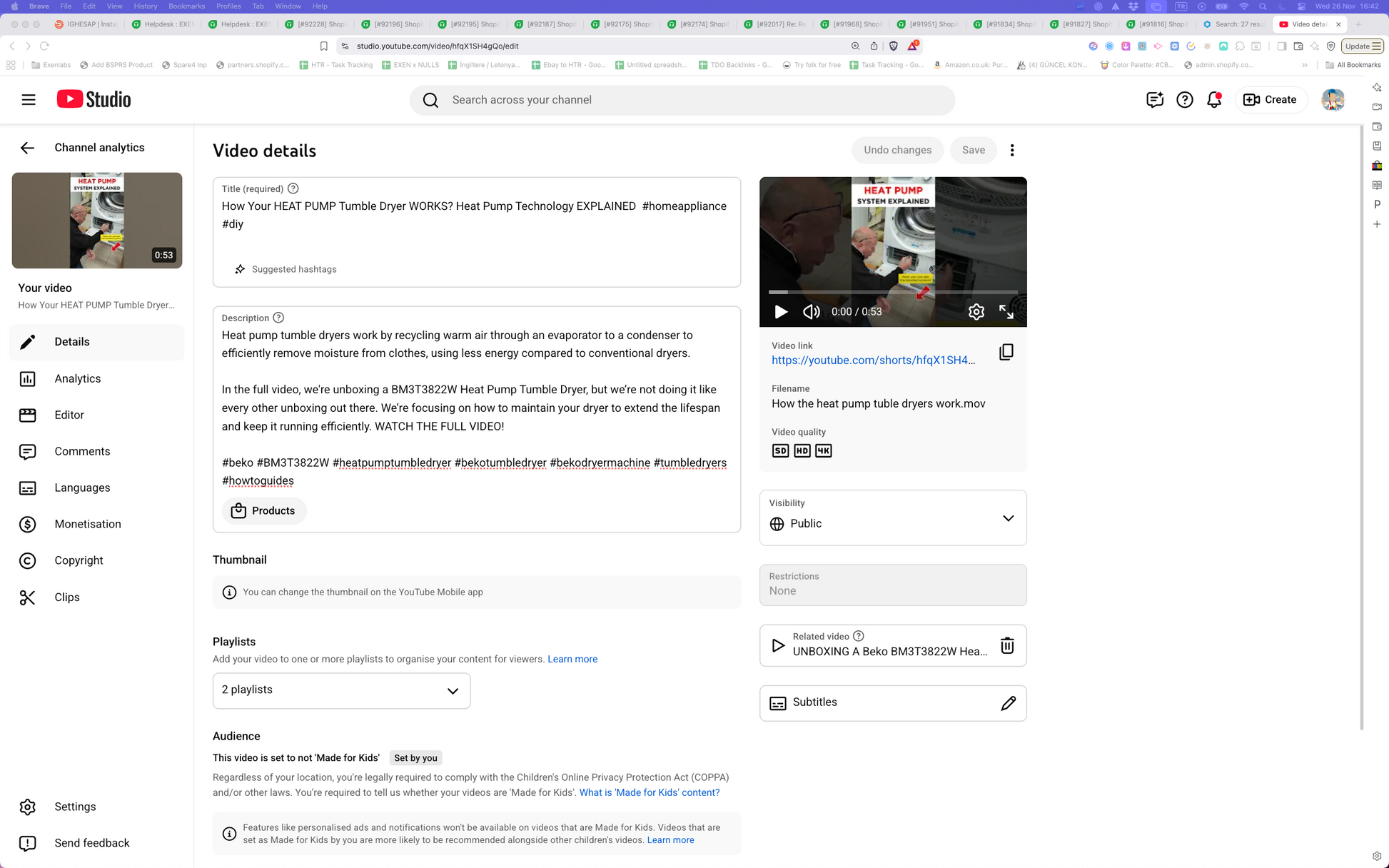Expand the Visibility Public dropdown
This screenshot has height=868, width=1389.
[892, 518]
